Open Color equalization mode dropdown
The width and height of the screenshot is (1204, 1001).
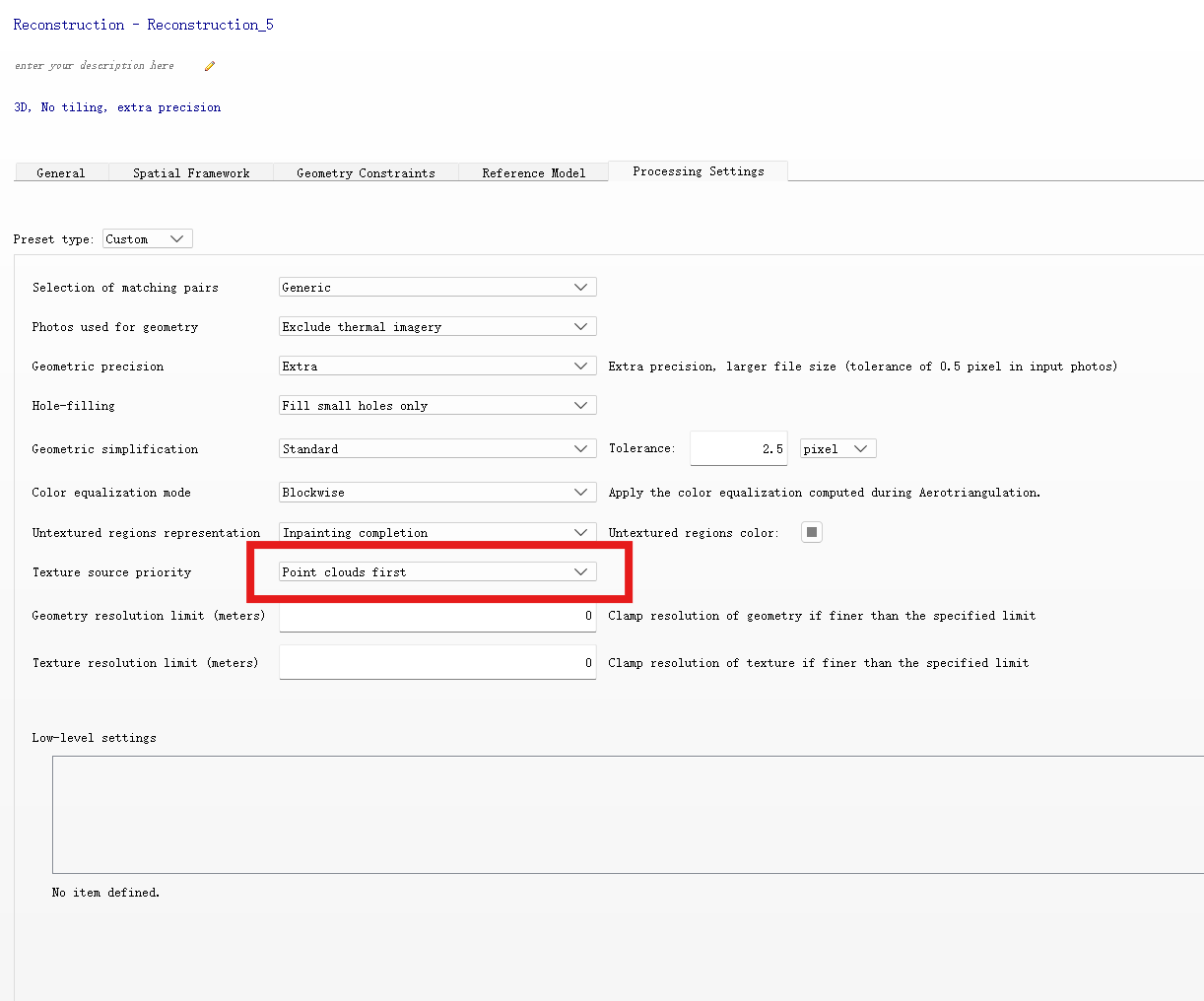point(437,492)
